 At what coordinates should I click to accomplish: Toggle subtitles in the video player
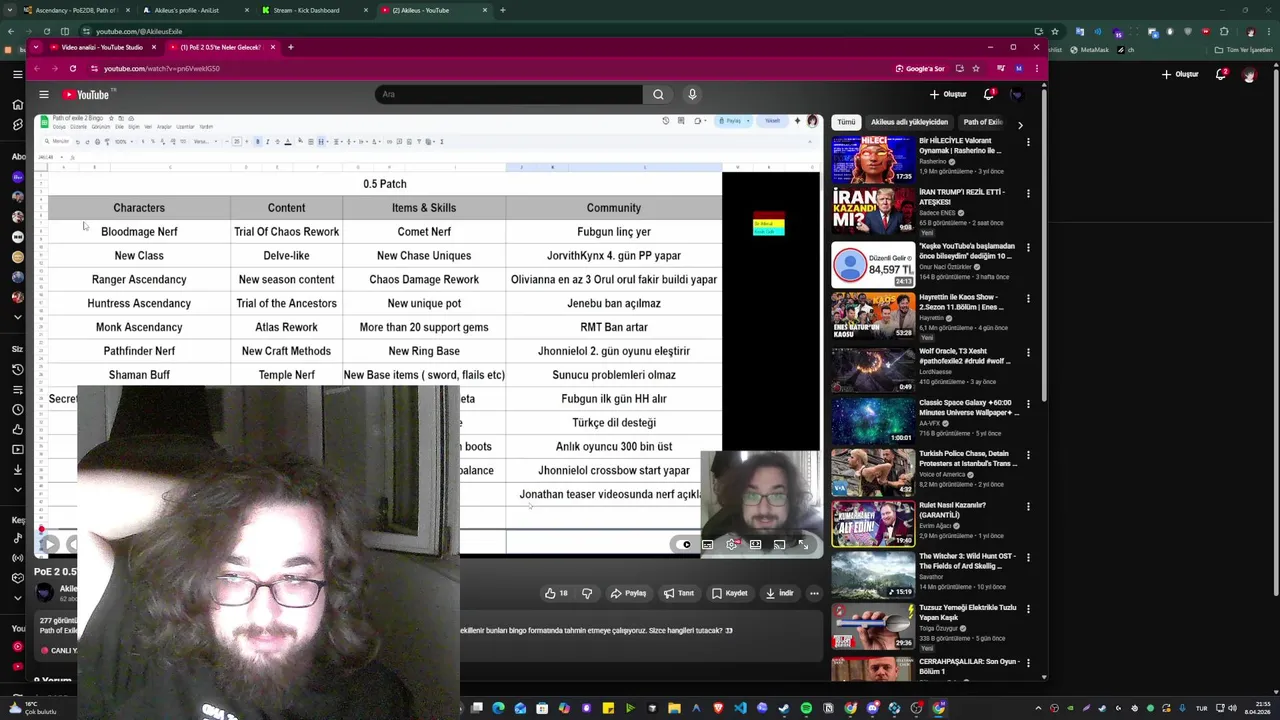pyautogui.click(x=708, y=544)
